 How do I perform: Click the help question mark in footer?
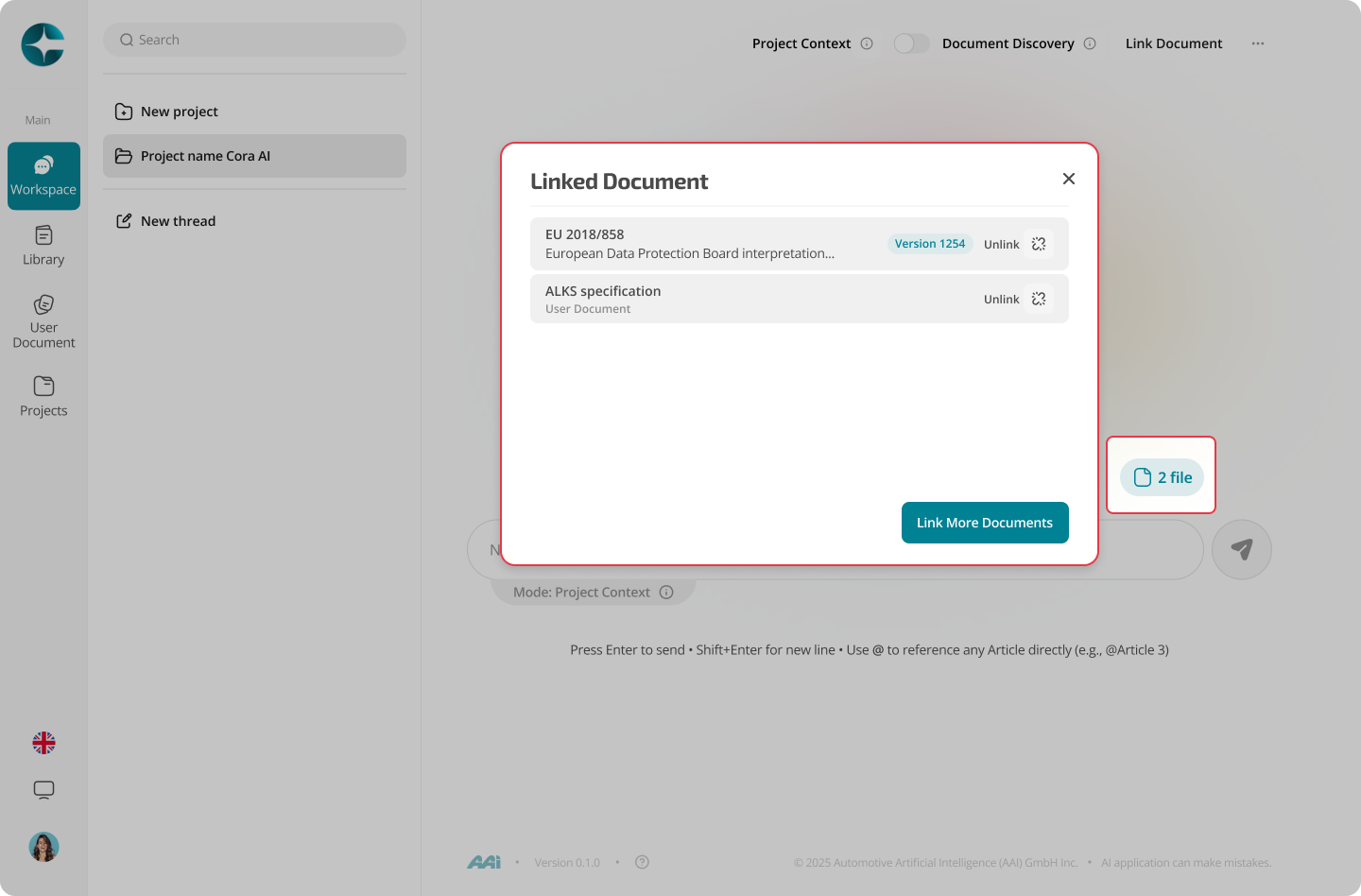643,862
